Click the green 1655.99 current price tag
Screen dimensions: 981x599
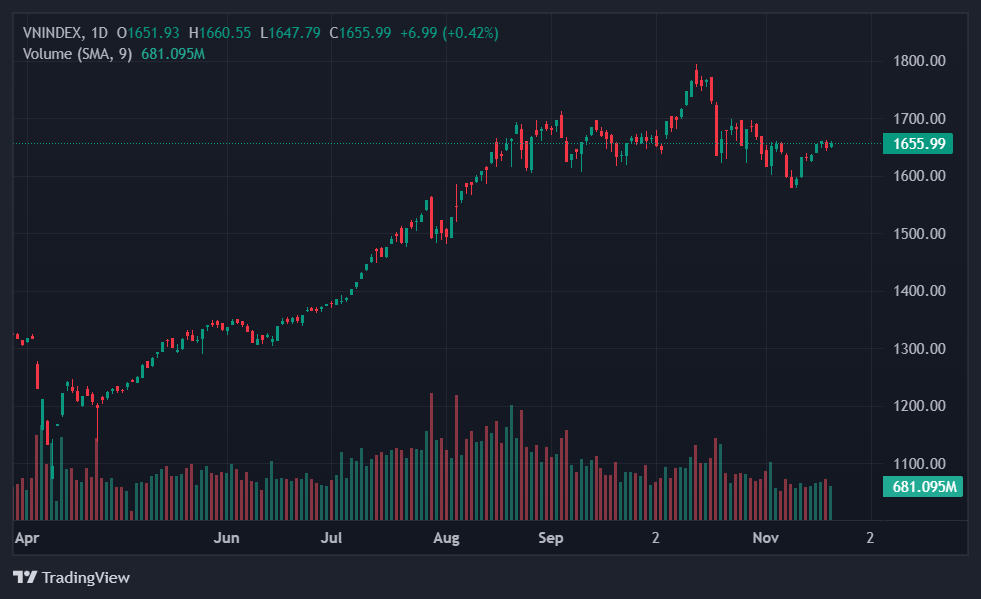coord(918,143)
